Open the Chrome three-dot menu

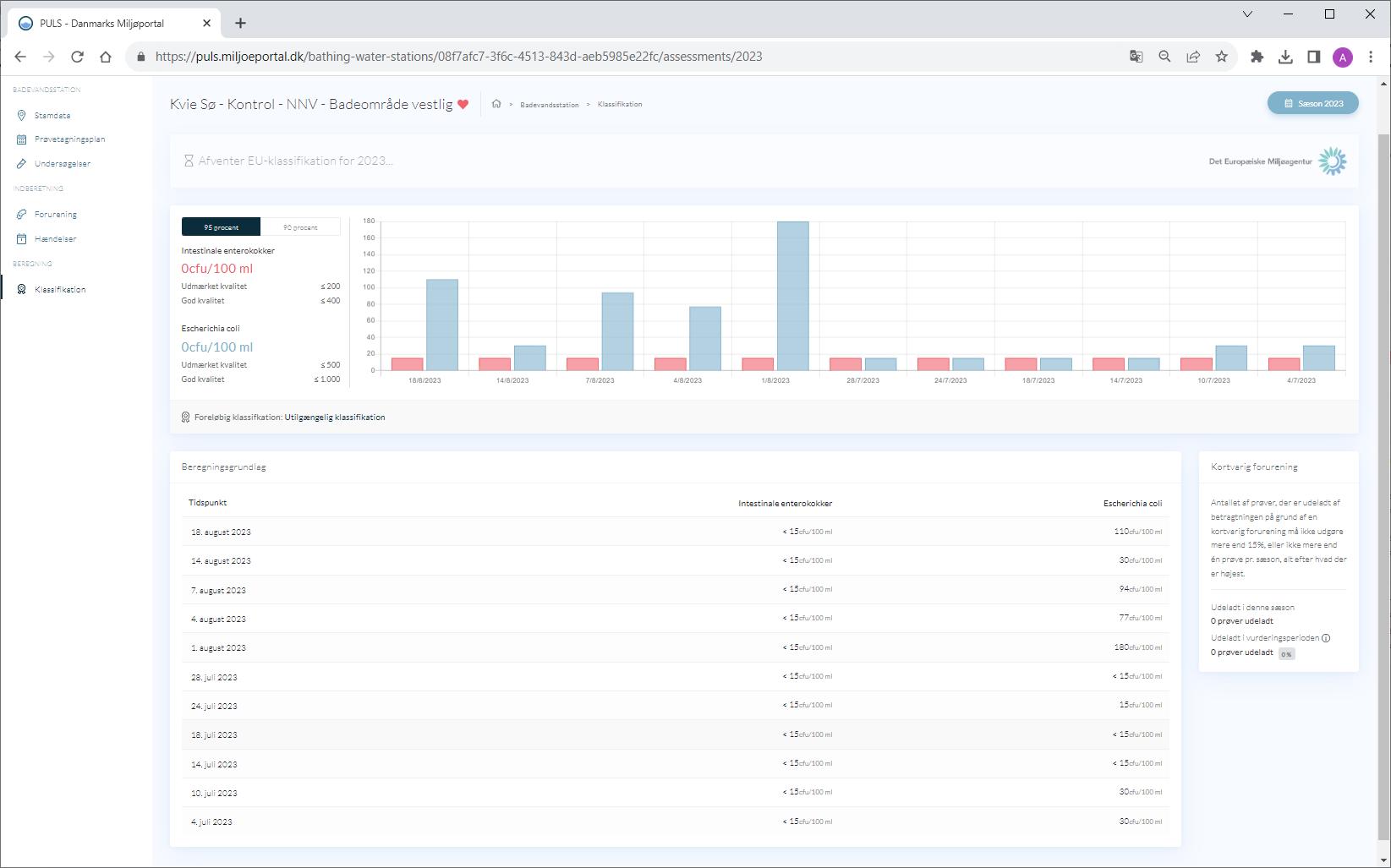1371,57
